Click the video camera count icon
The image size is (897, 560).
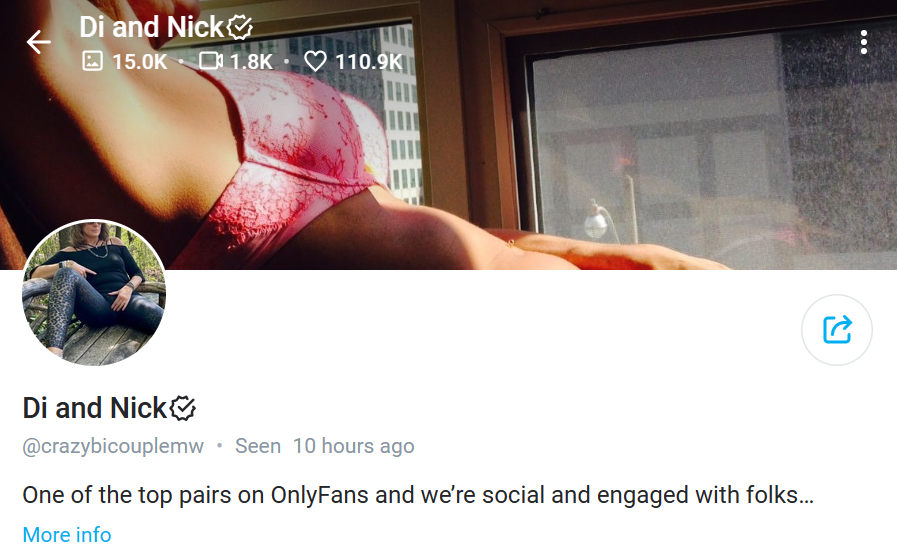point(211,61)
